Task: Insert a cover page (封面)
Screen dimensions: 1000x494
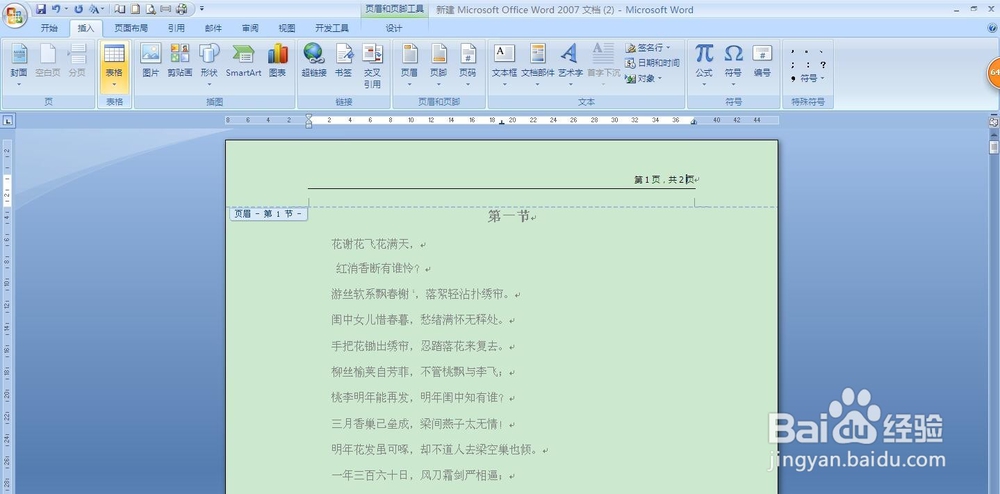Action: click(18, 65)
